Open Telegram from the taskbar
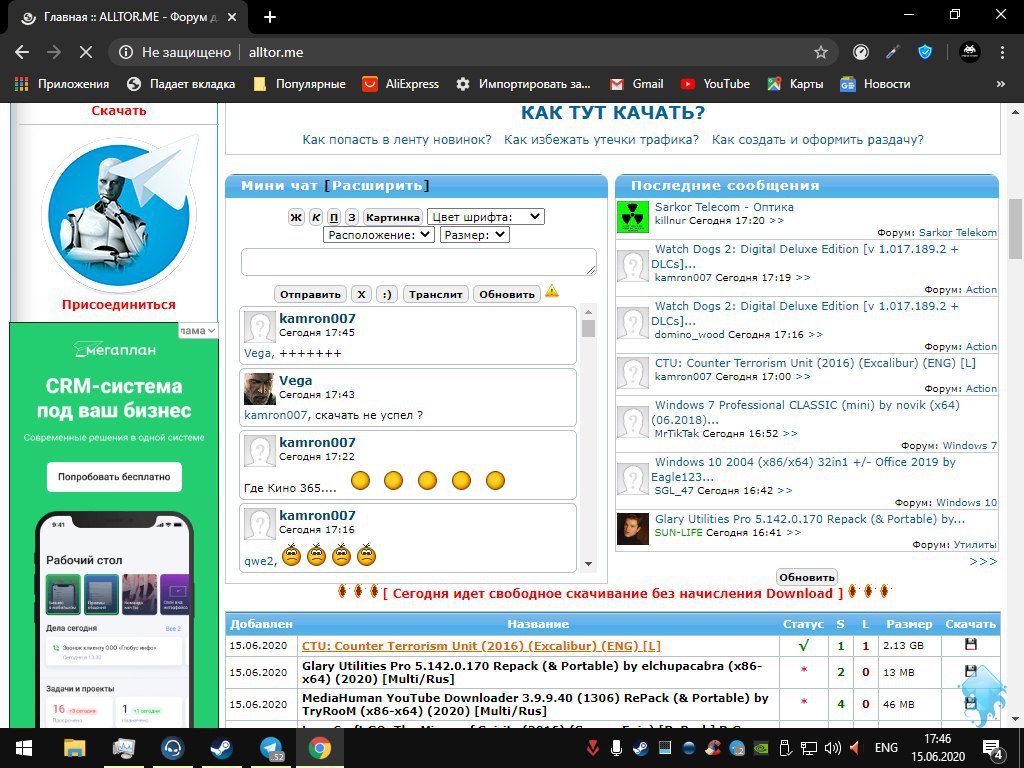Screen dimensions: 1024x768 [271, 748]
